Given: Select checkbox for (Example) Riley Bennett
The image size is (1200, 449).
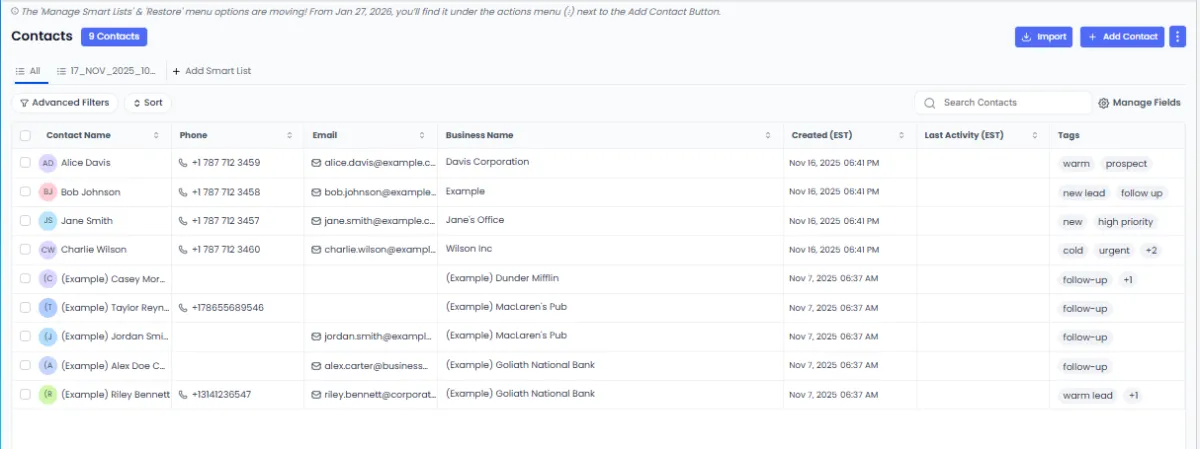Looking at the screenshot, I should click(25, 394).
